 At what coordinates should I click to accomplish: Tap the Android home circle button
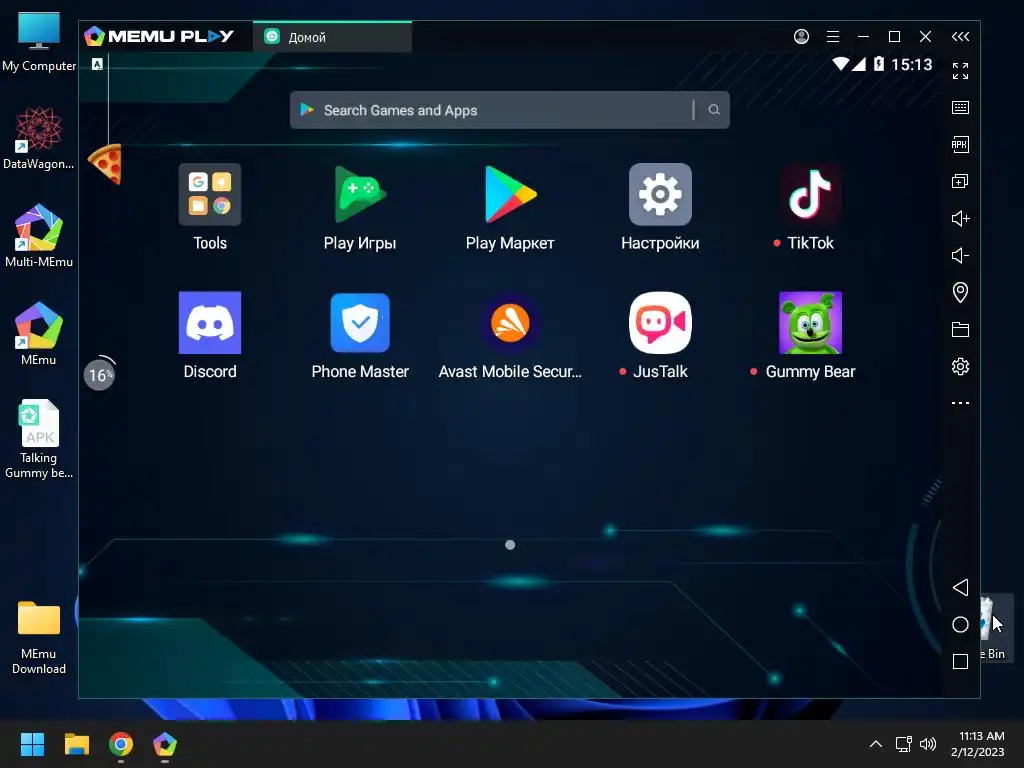coord(960,624)
